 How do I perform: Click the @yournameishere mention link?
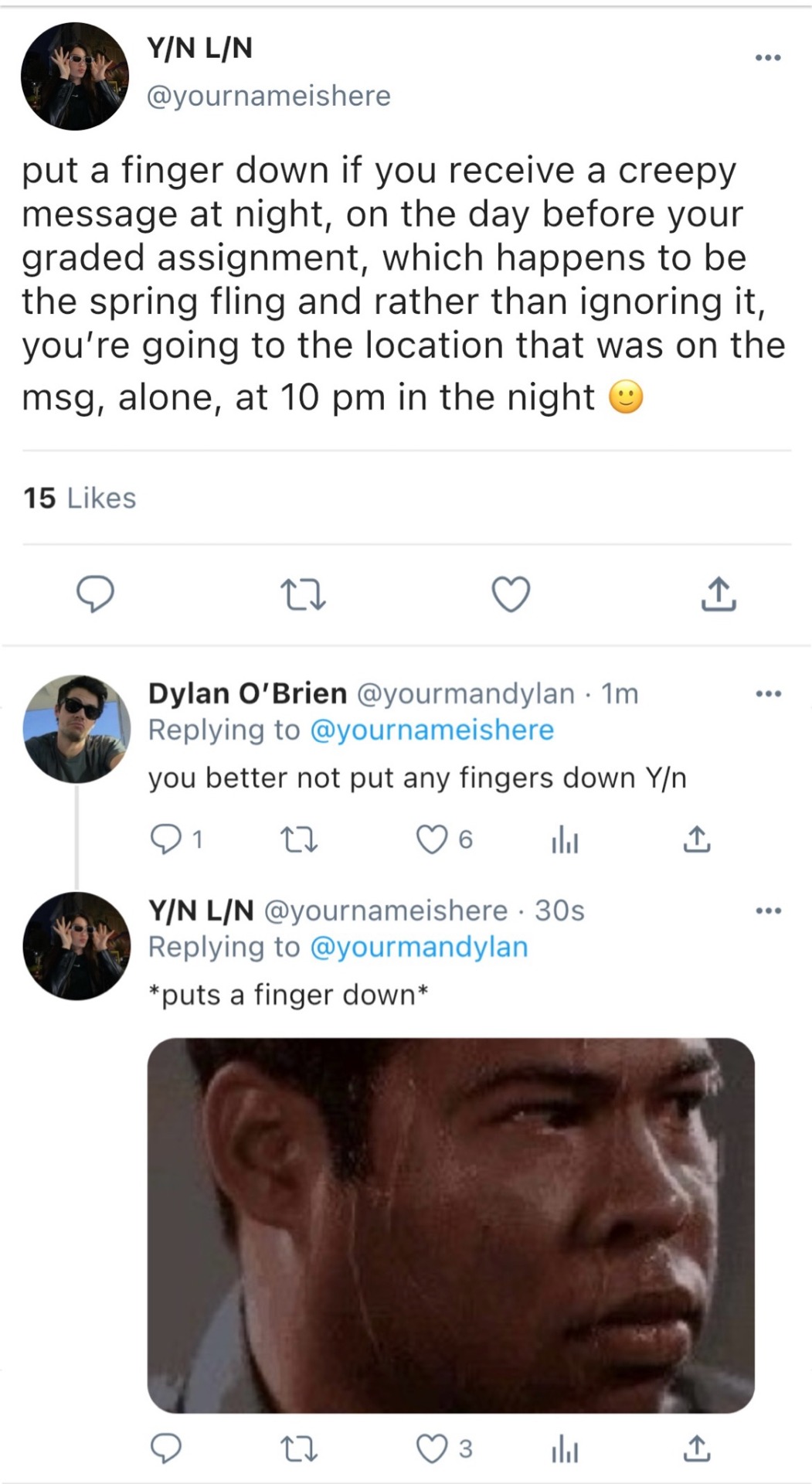click(x=432, y=730)
